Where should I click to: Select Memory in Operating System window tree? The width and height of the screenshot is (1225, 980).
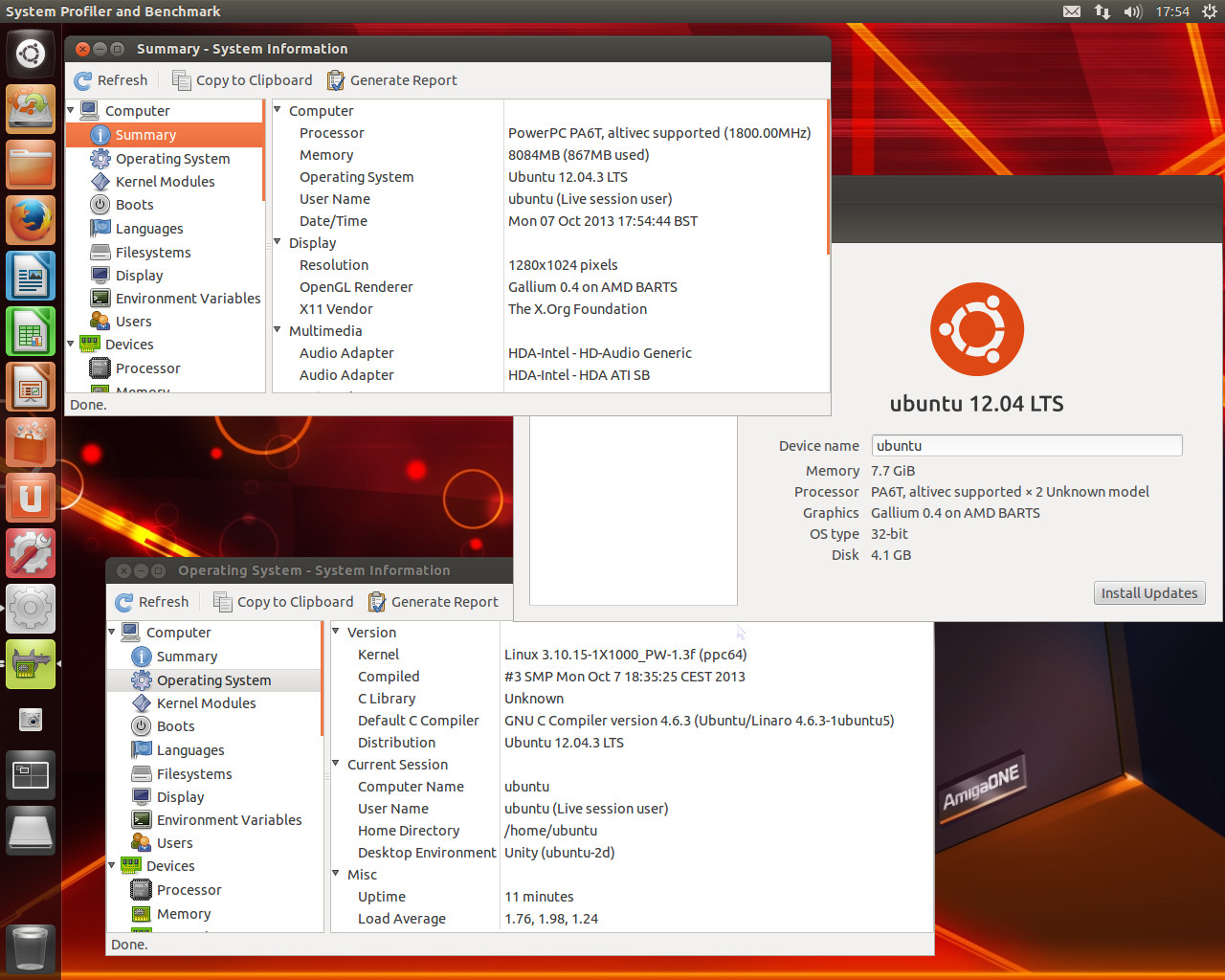(x=214, y=914)
